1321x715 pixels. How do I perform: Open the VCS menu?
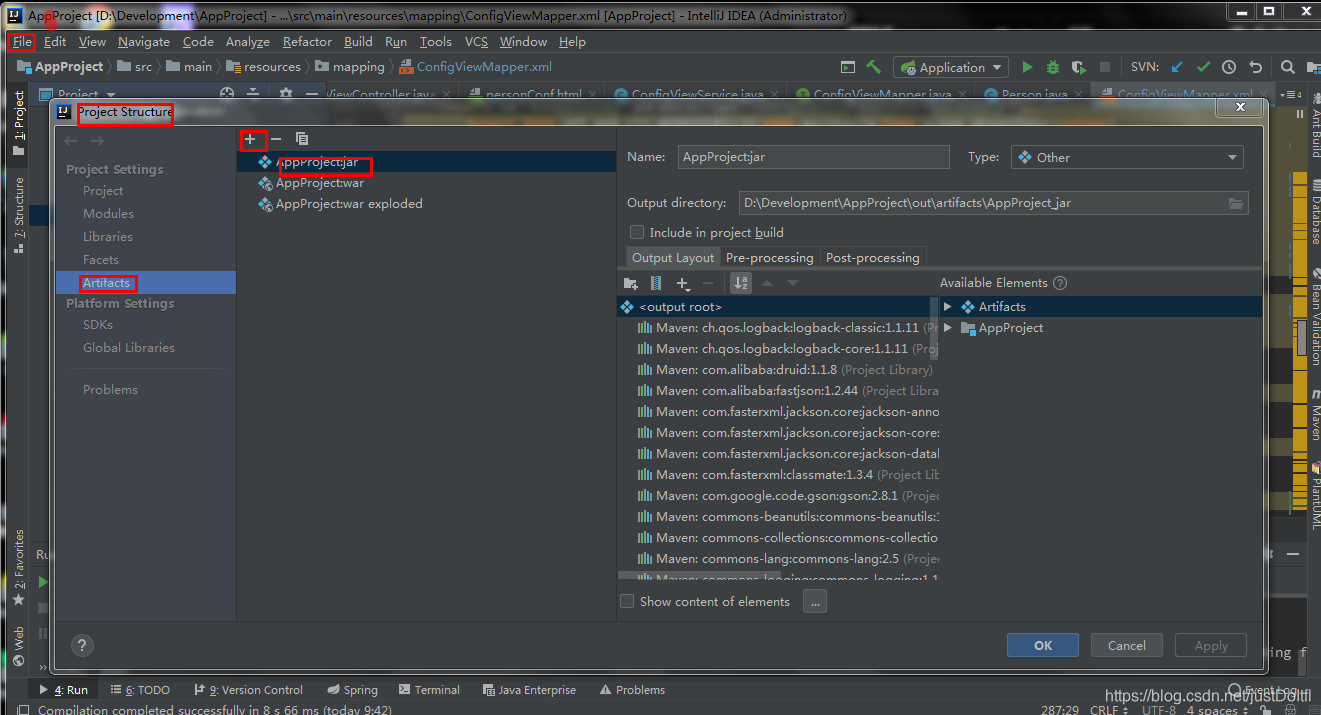[476, 42]
